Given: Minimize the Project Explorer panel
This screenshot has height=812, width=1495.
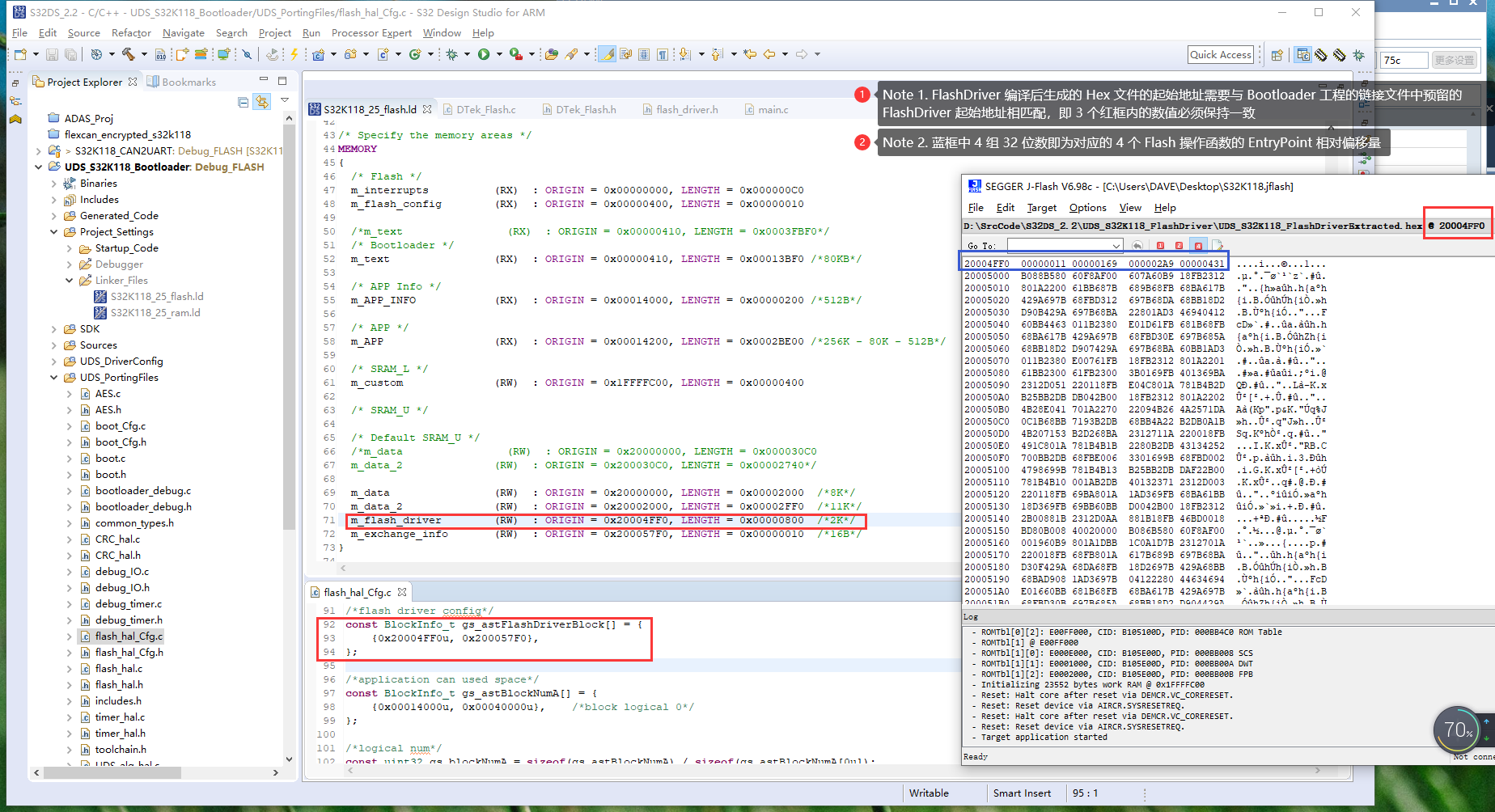Looking at the screenshot, I should (x=264, y=79).
